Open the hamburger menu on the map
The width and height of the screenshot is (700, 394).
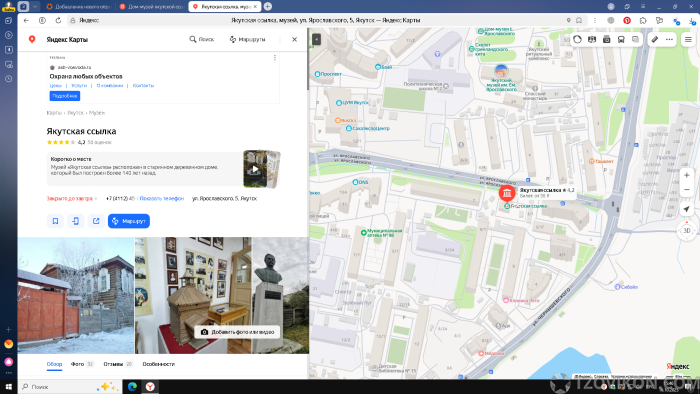[688, 39]
